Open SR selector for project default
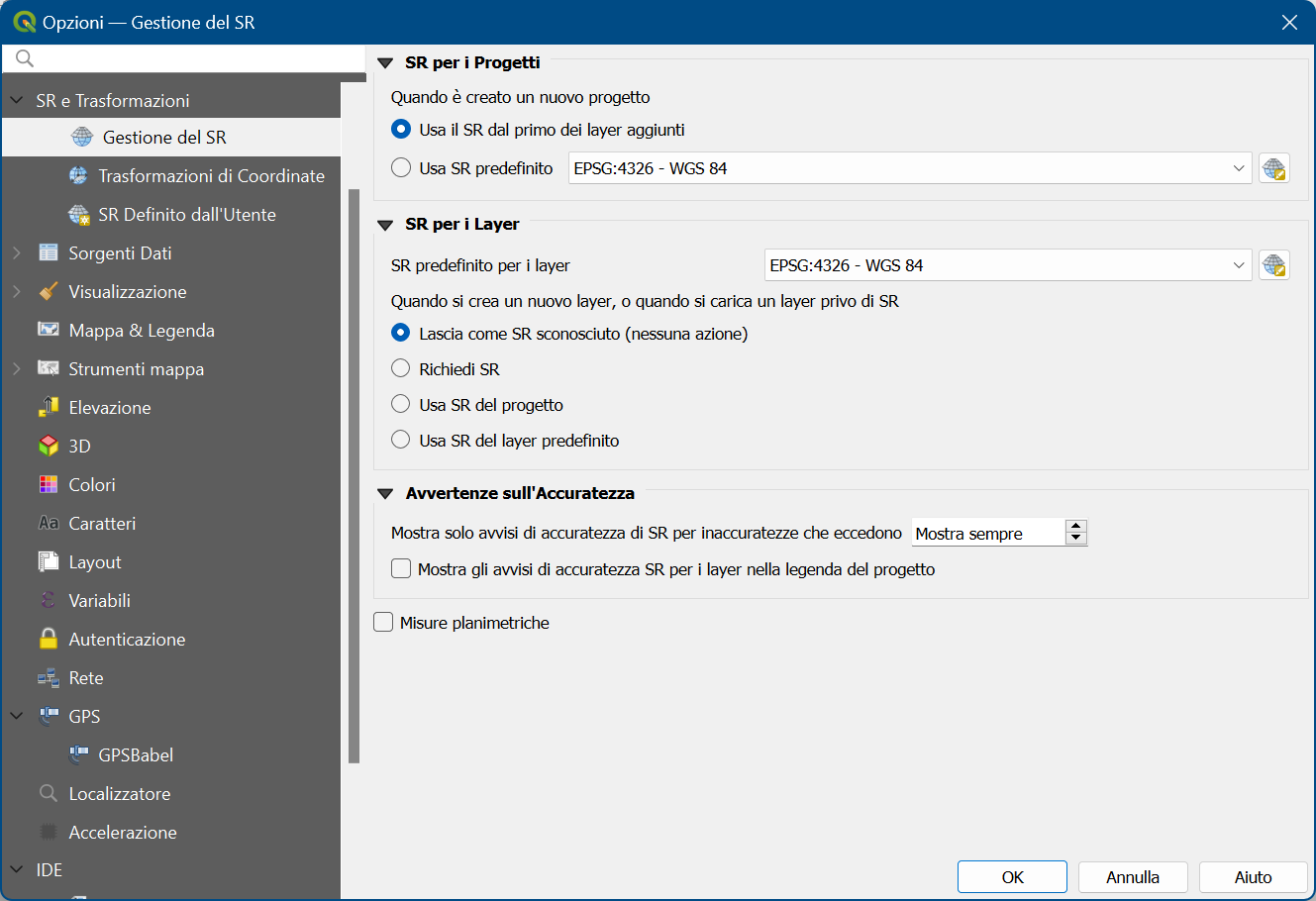This screenshot has height=901, width=1316. pyautogui.click(x=1274, y=168)
